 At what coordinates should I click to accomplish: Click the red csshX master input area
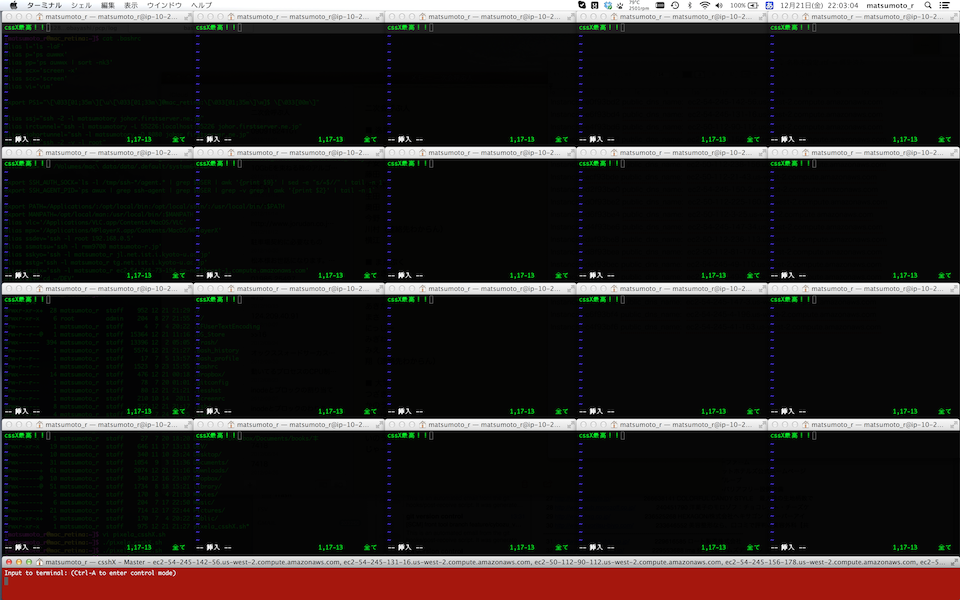[480, 585]
